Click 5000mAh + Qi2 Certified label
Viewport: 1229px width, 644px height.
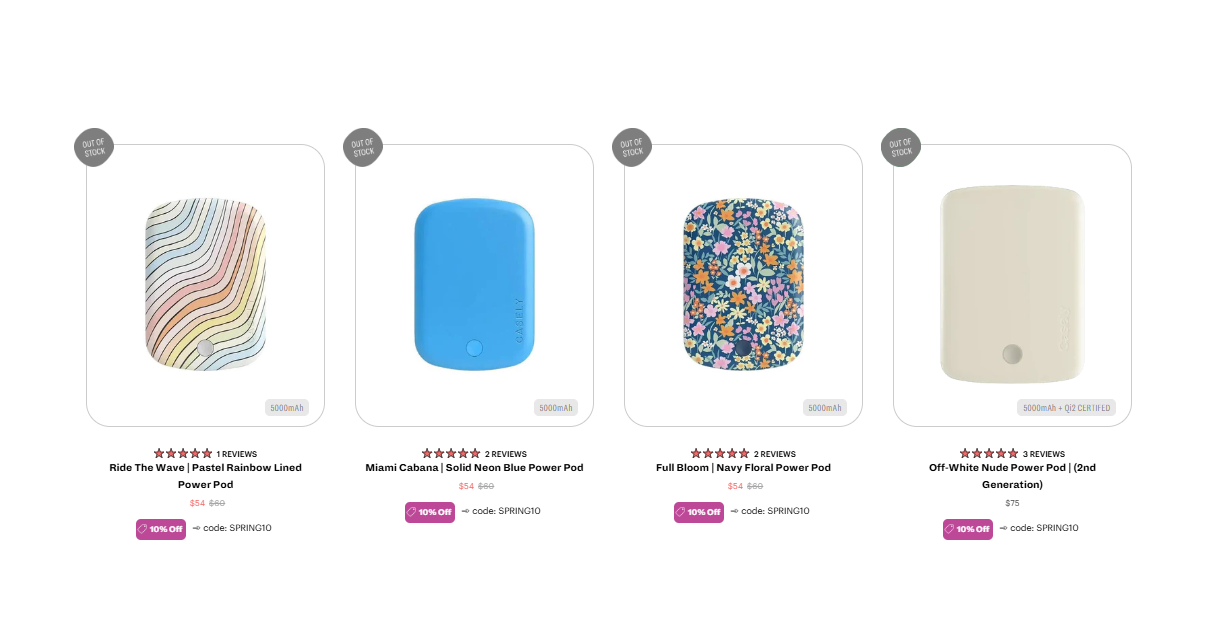[1067, 408]
